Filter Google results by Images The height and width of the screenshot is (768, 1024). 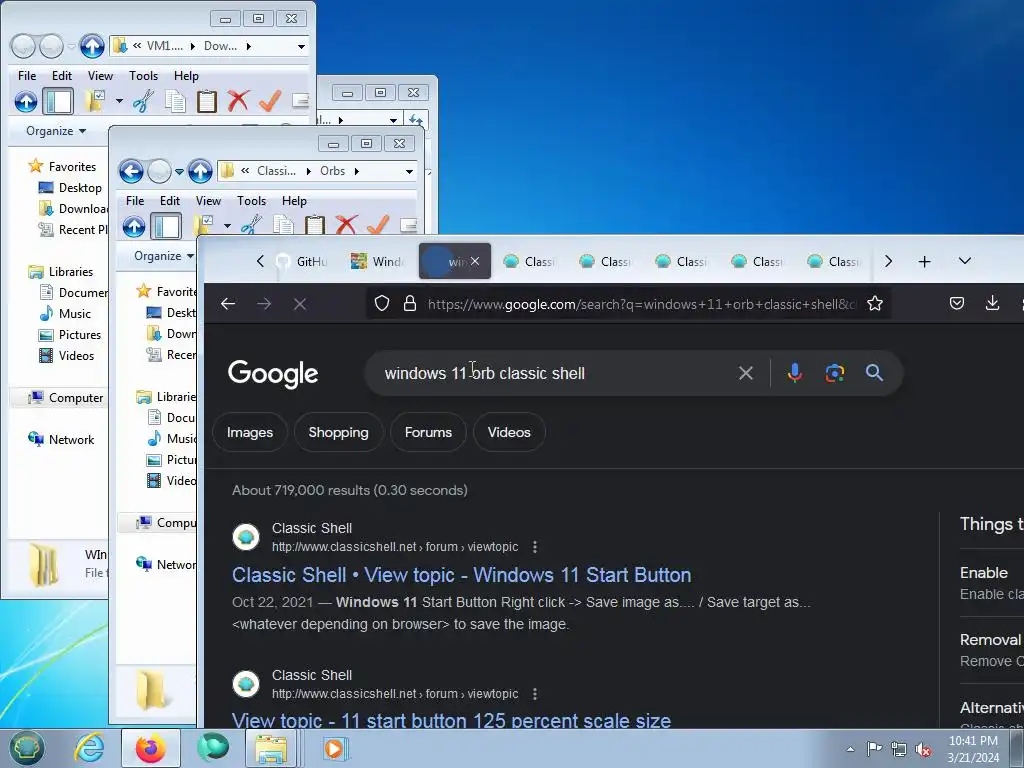point(250,432)
